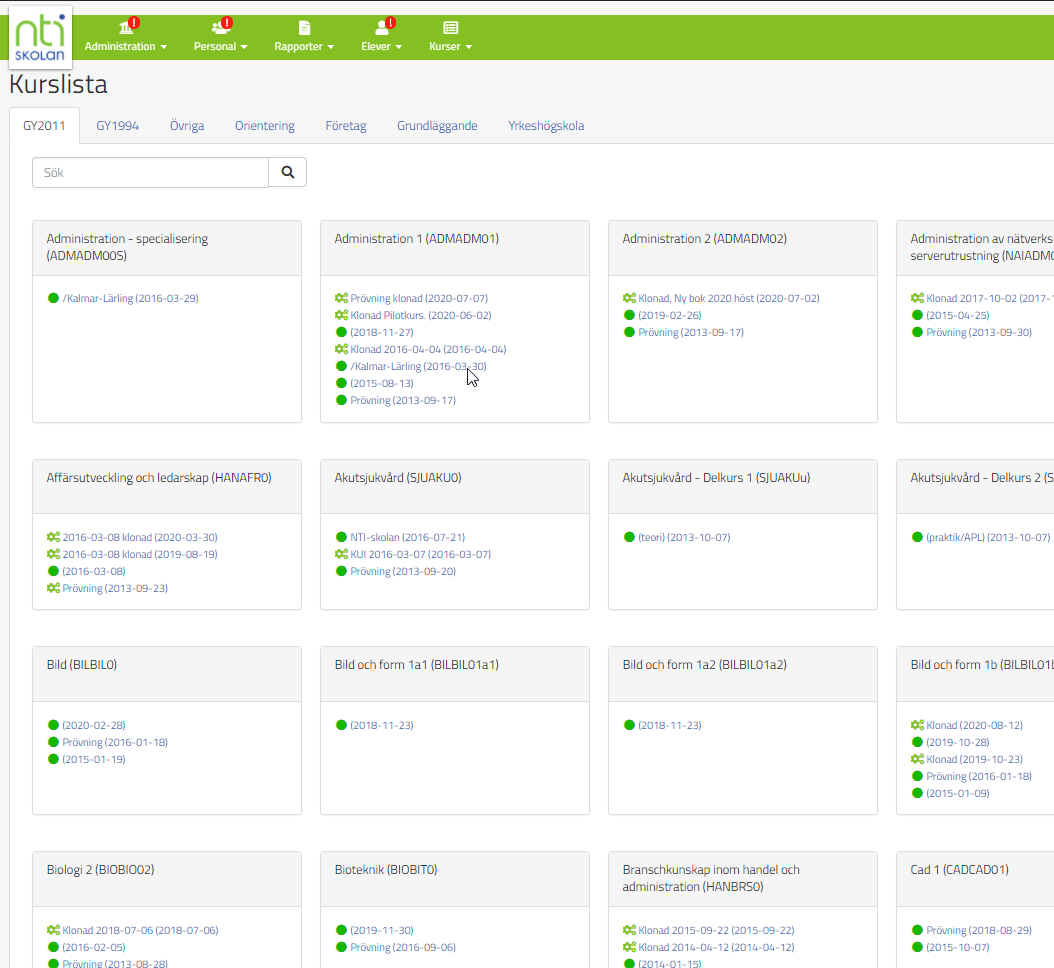
Task: Click clone icon beside Klonad, Ny bok 2020 höst
Action: 629,298
